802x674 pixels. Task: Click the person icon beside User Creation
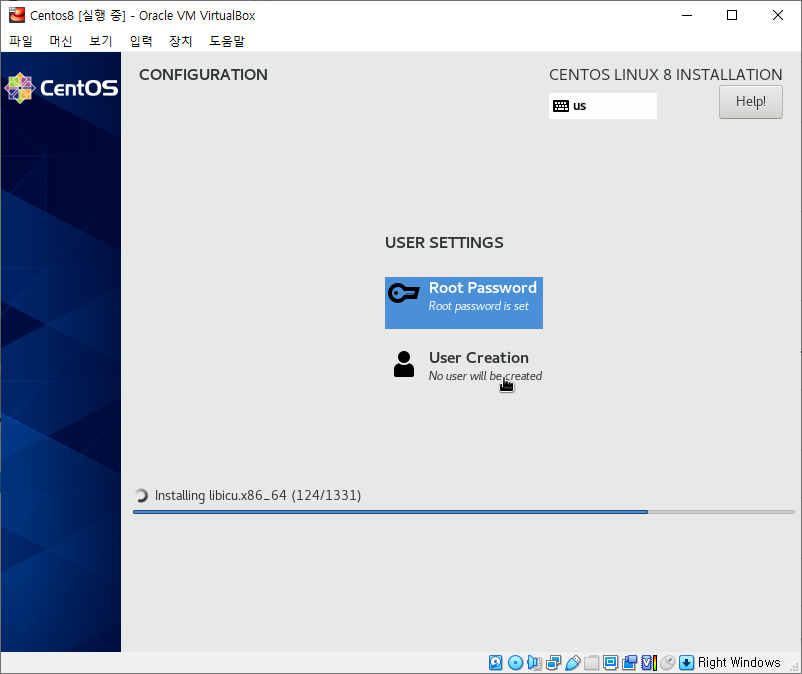pos(404,364)
